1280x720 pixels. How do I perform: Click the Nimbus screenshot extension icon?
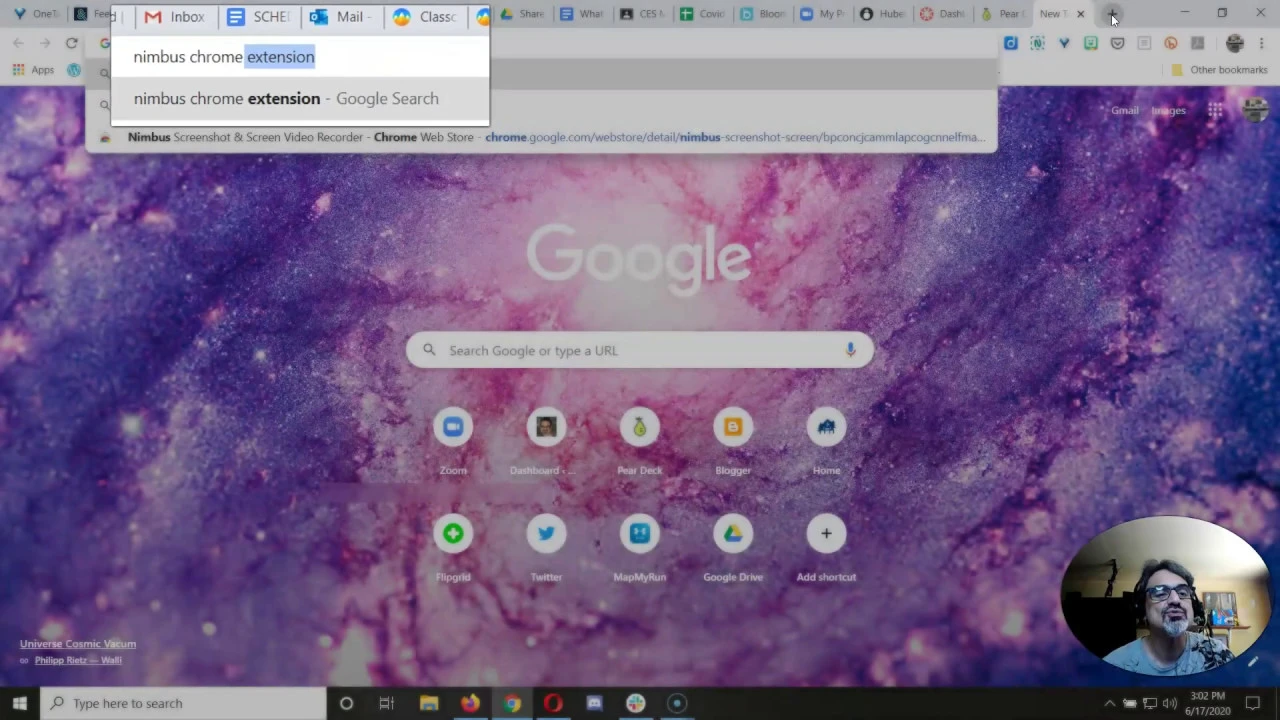click(1037, 43)
